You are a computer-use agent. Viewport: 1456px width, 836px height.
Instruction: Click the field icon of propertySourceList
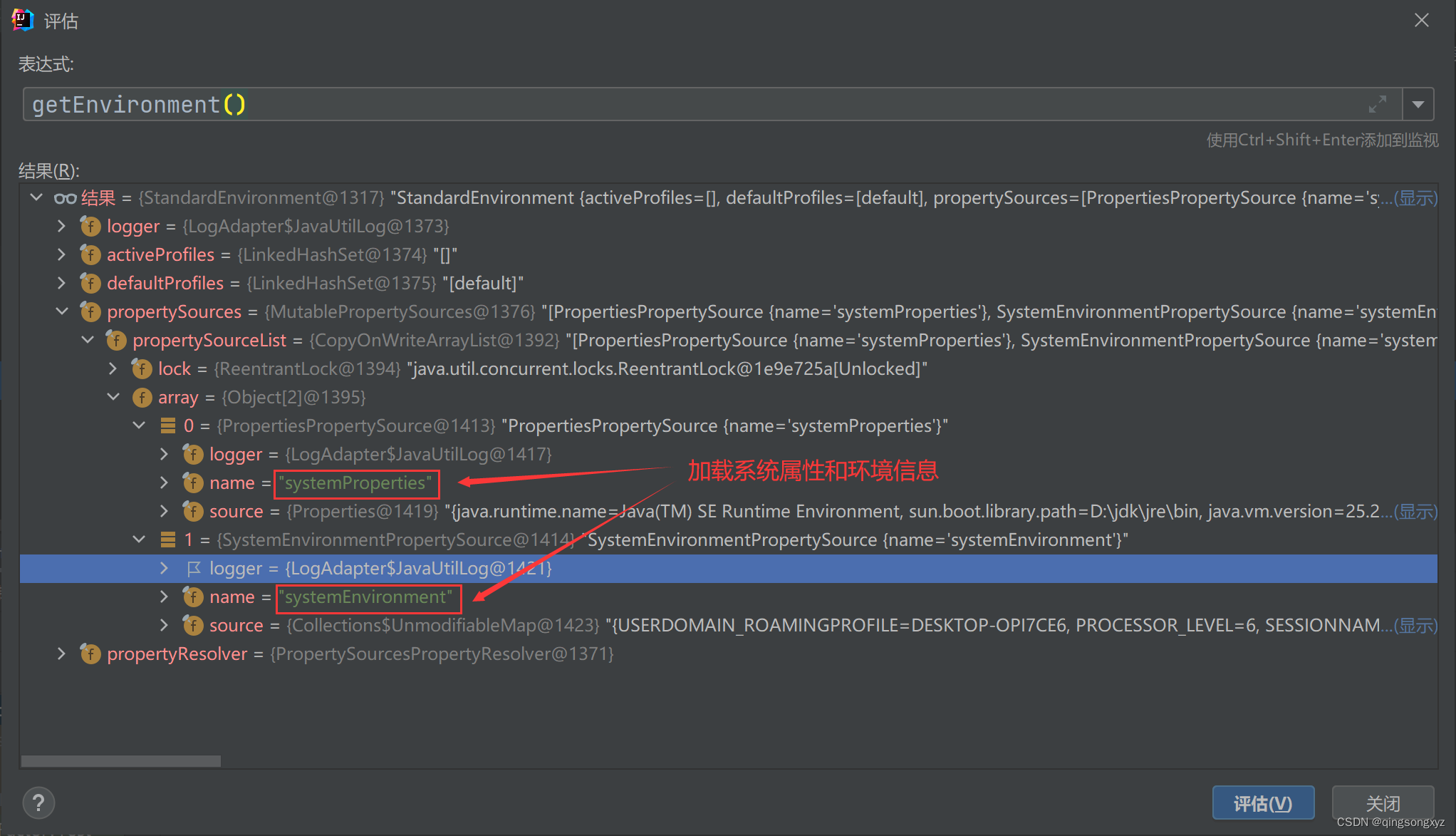pos(115,340)
